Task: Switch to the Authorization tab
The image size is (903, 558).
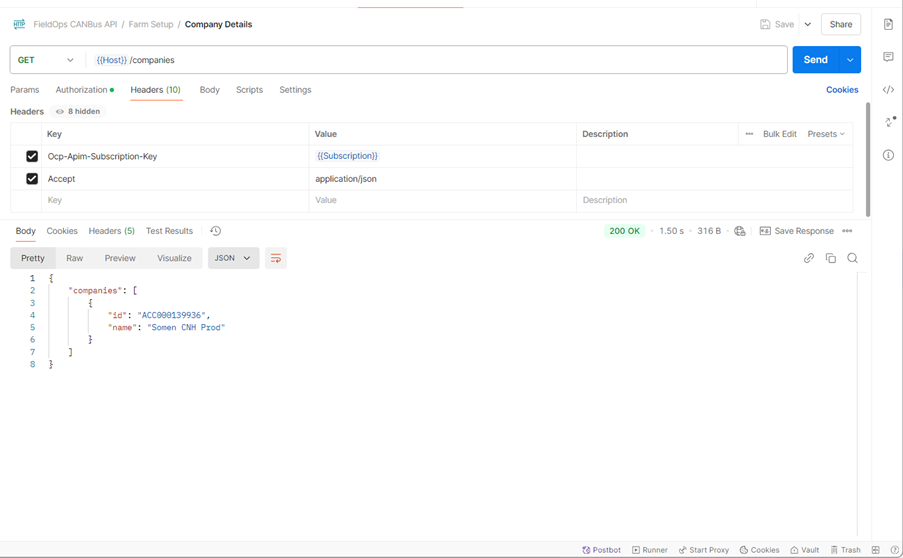Action: coord(84,90)
